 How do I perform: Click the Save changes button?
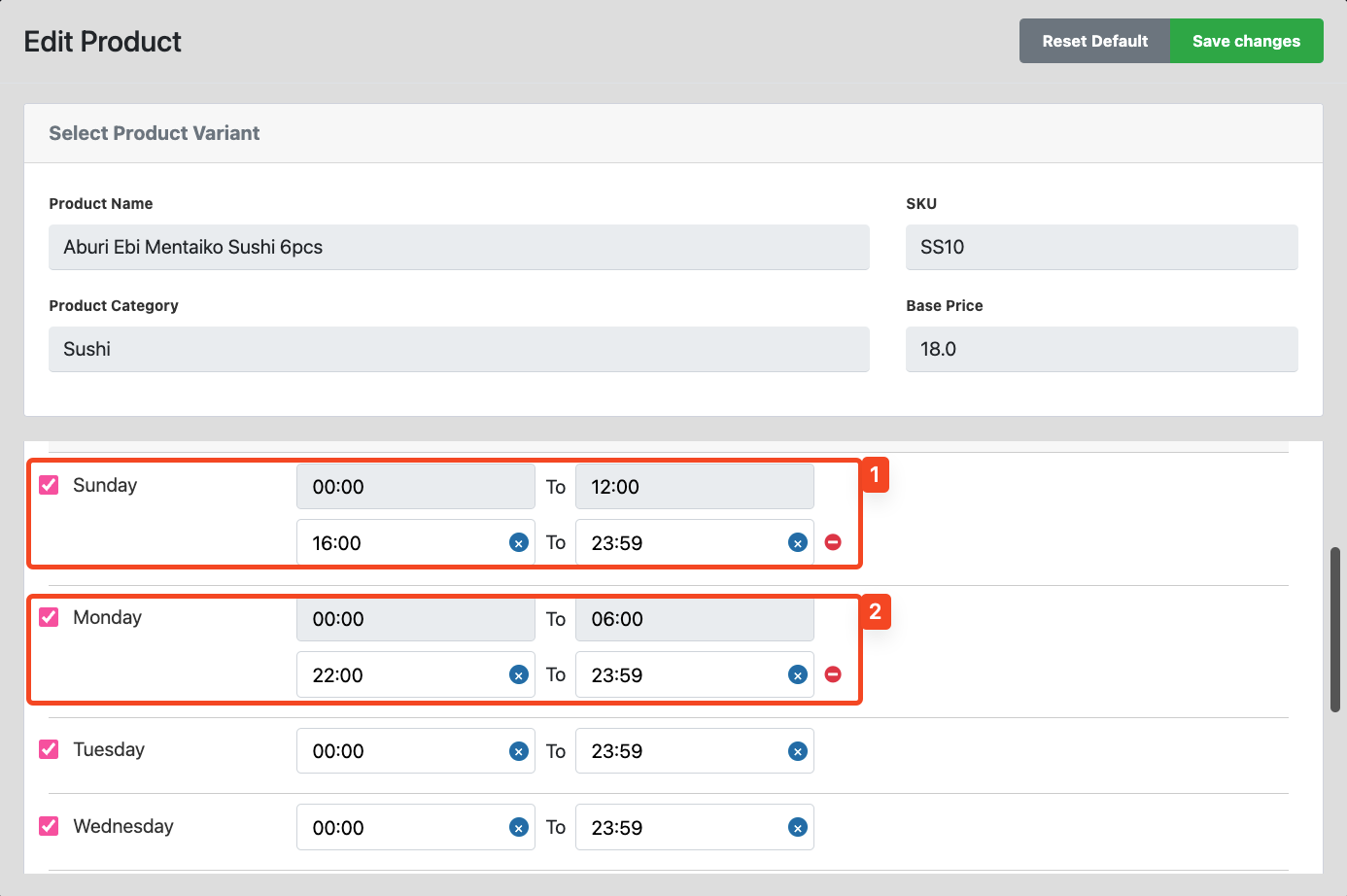point(1246,41)
